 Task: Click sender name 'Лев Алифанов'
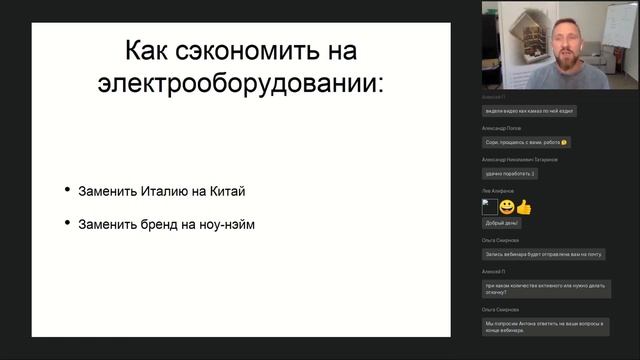coord(498,191)
